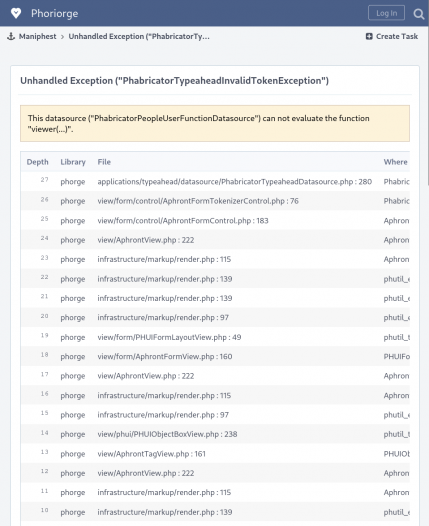The image size is (429, 526).
Task: Click the Depth column header
Action: [38, 162]
